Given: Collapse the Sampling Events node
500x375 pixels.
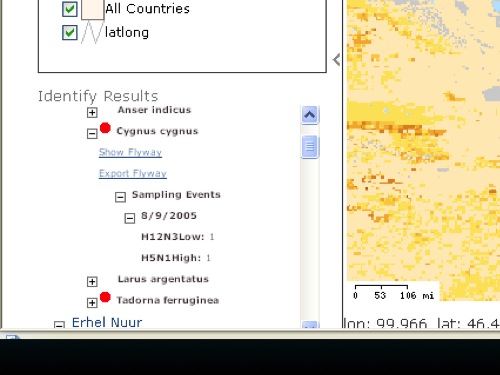Looking at the screenshot, I should click(x=120, y=197).
